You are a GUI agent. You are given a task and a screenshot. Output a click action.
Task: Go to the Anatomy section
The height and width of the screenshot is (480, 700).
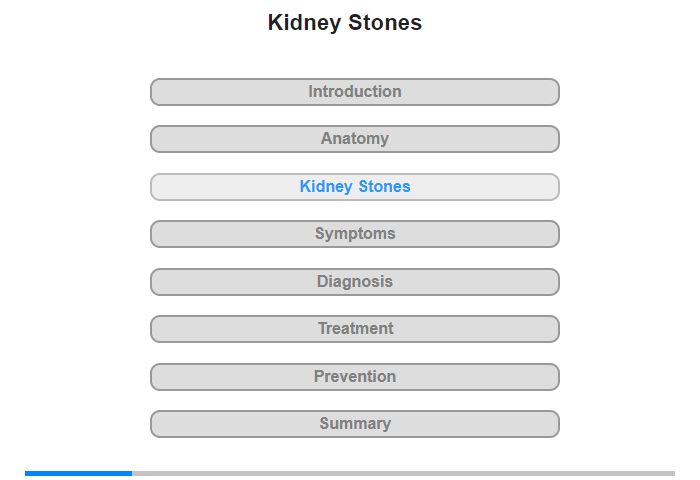coord(355,139)
